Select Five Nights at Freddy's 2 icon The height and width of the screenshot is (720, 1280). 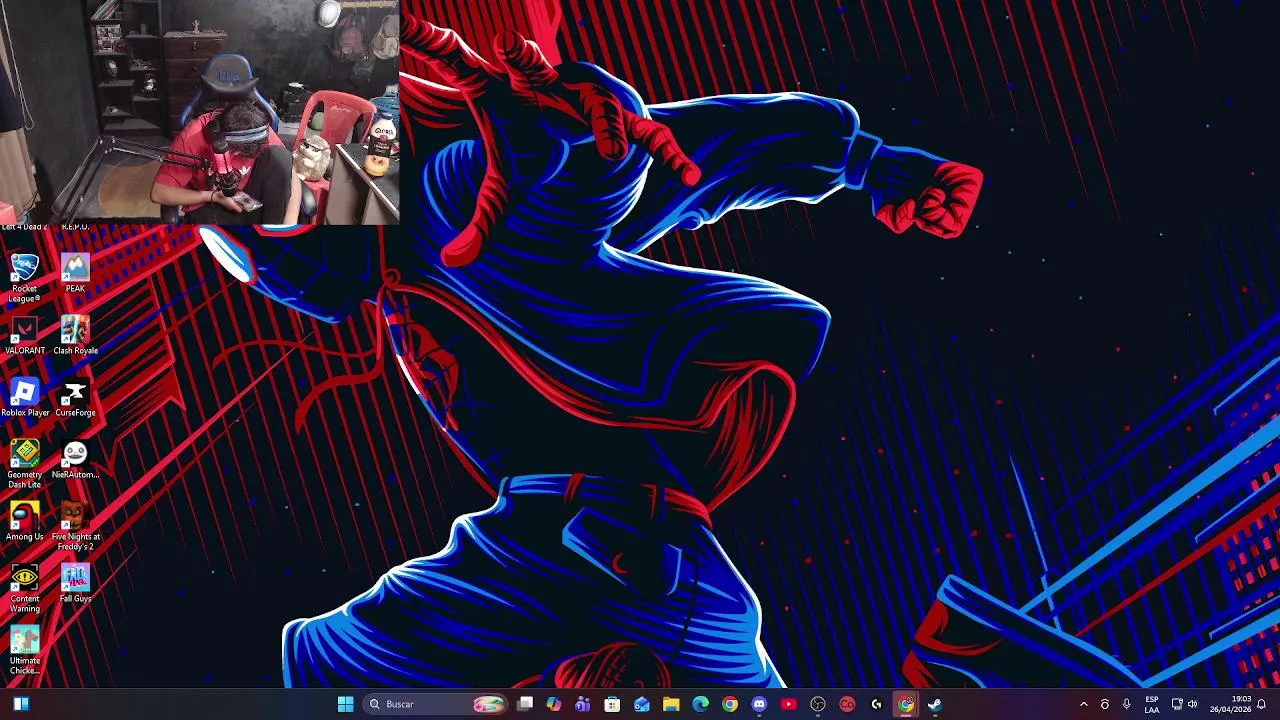tap(75, 527)
